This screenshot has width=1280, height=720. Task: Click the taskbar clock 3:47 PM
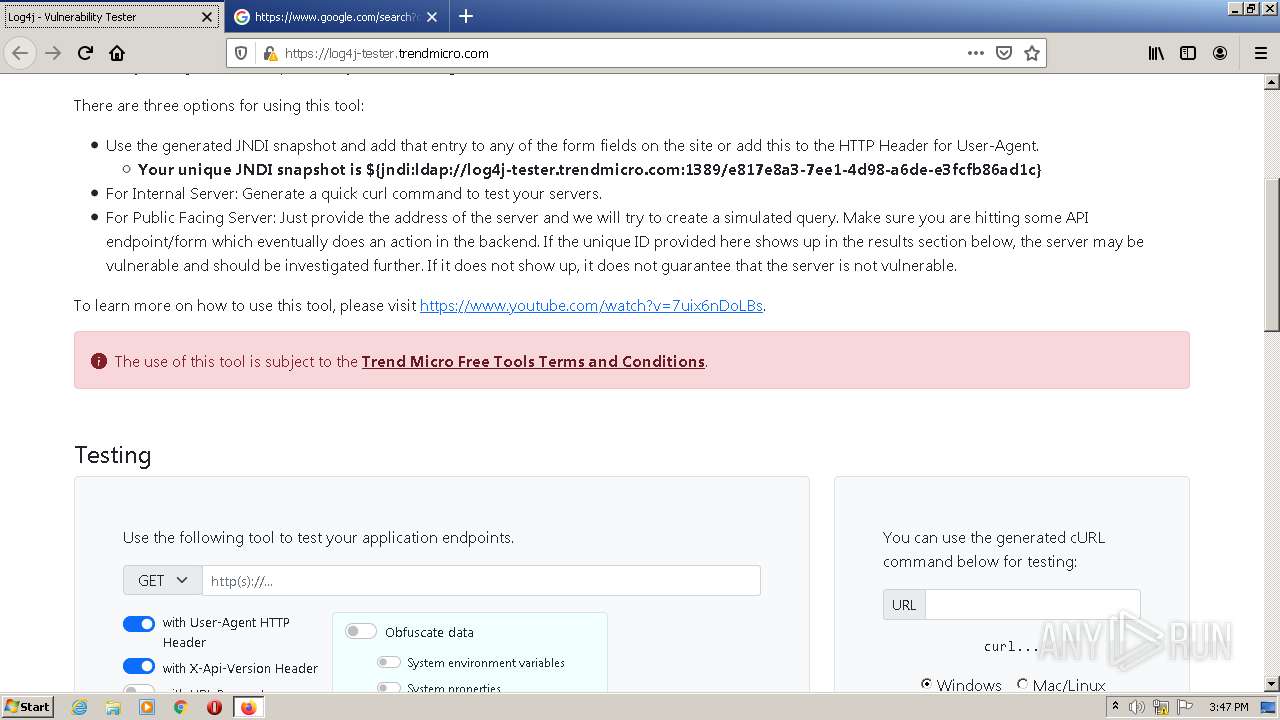1228,707
